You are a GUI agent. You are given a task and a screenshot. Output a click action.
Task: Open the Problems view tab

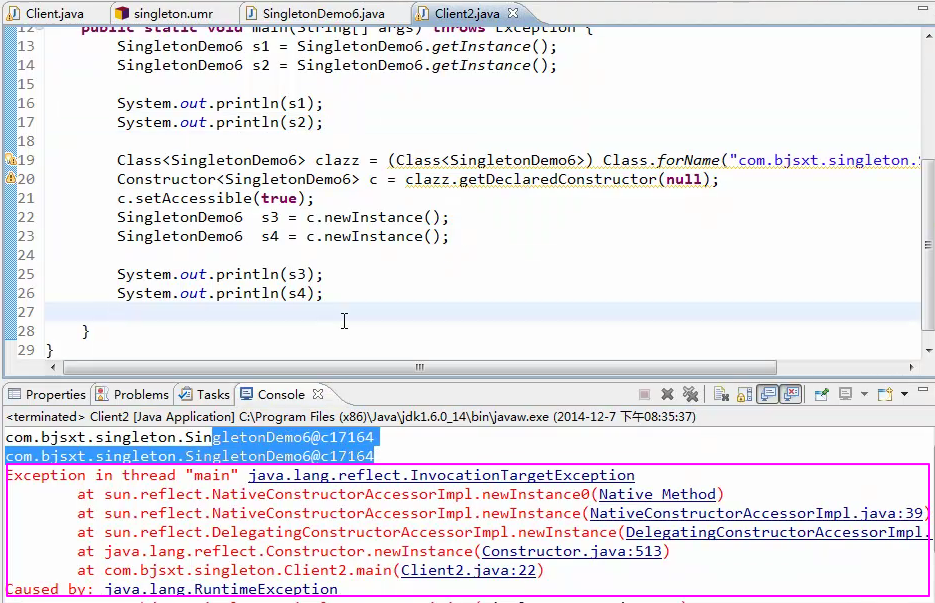(140, 395)
